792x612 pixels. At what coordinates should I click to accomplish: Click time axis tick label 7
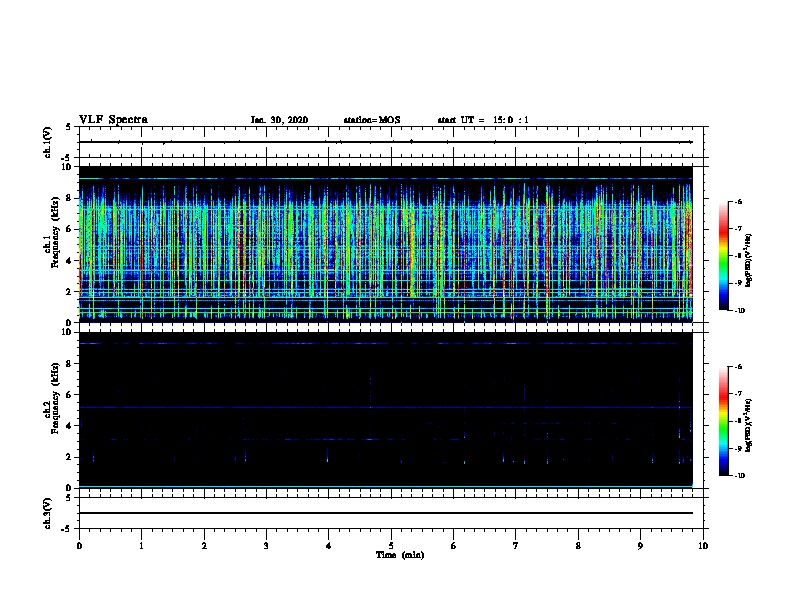(516, 546)
